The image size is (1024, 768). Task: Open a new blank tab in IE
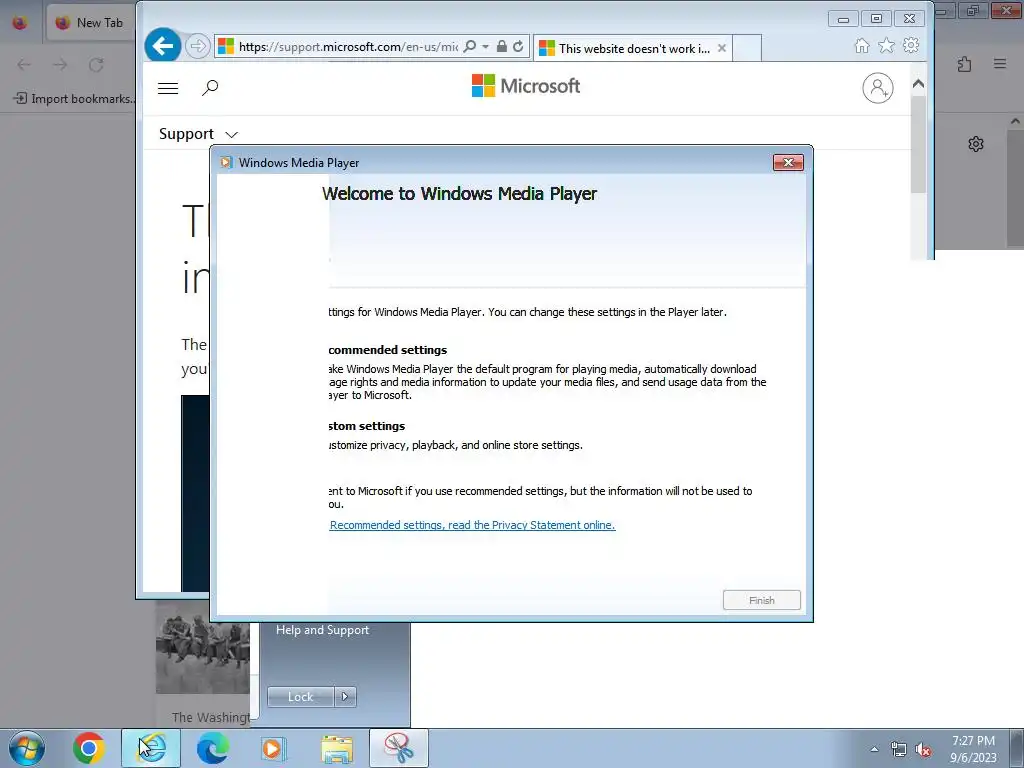pyautogui.click(x=747, y=48)
